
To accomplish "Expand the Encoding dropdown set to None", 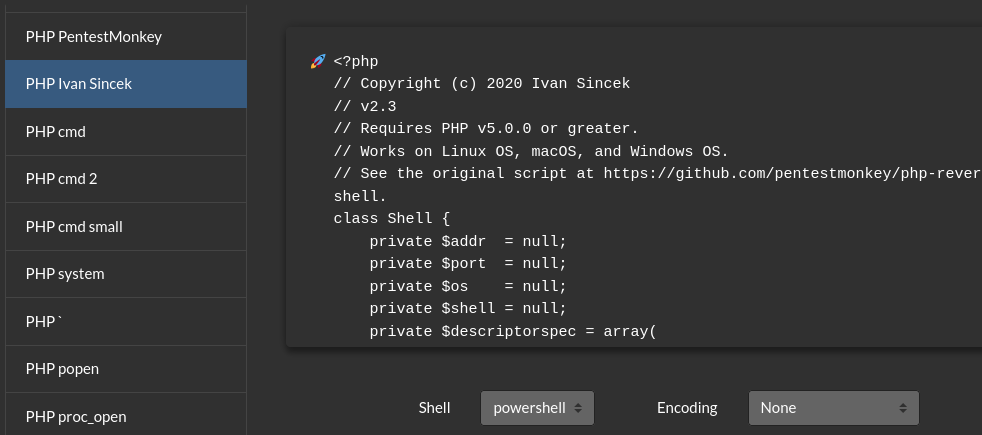I will point(834,408).
